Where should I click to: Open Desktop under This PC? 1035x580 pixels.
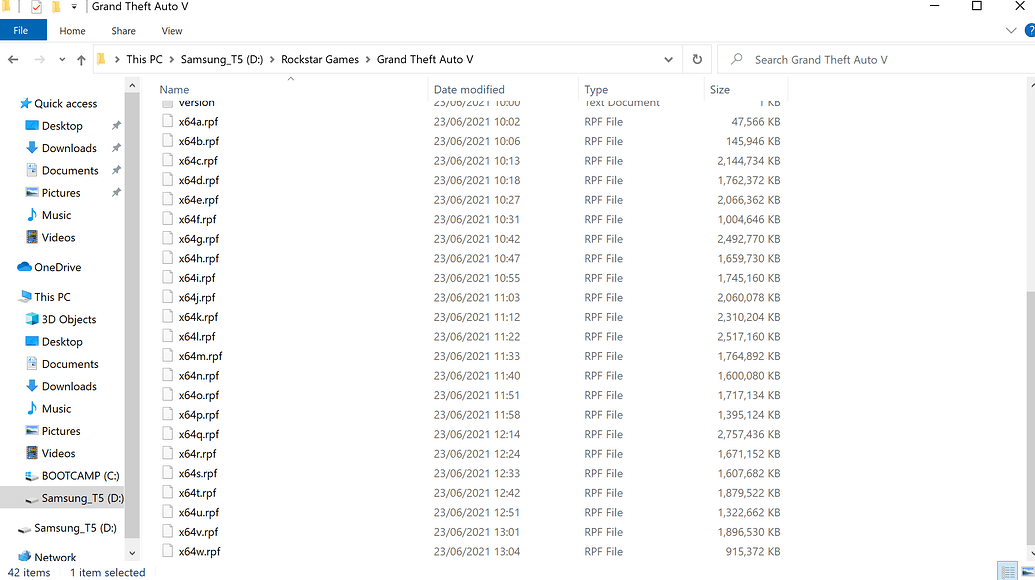pos(62,342)
